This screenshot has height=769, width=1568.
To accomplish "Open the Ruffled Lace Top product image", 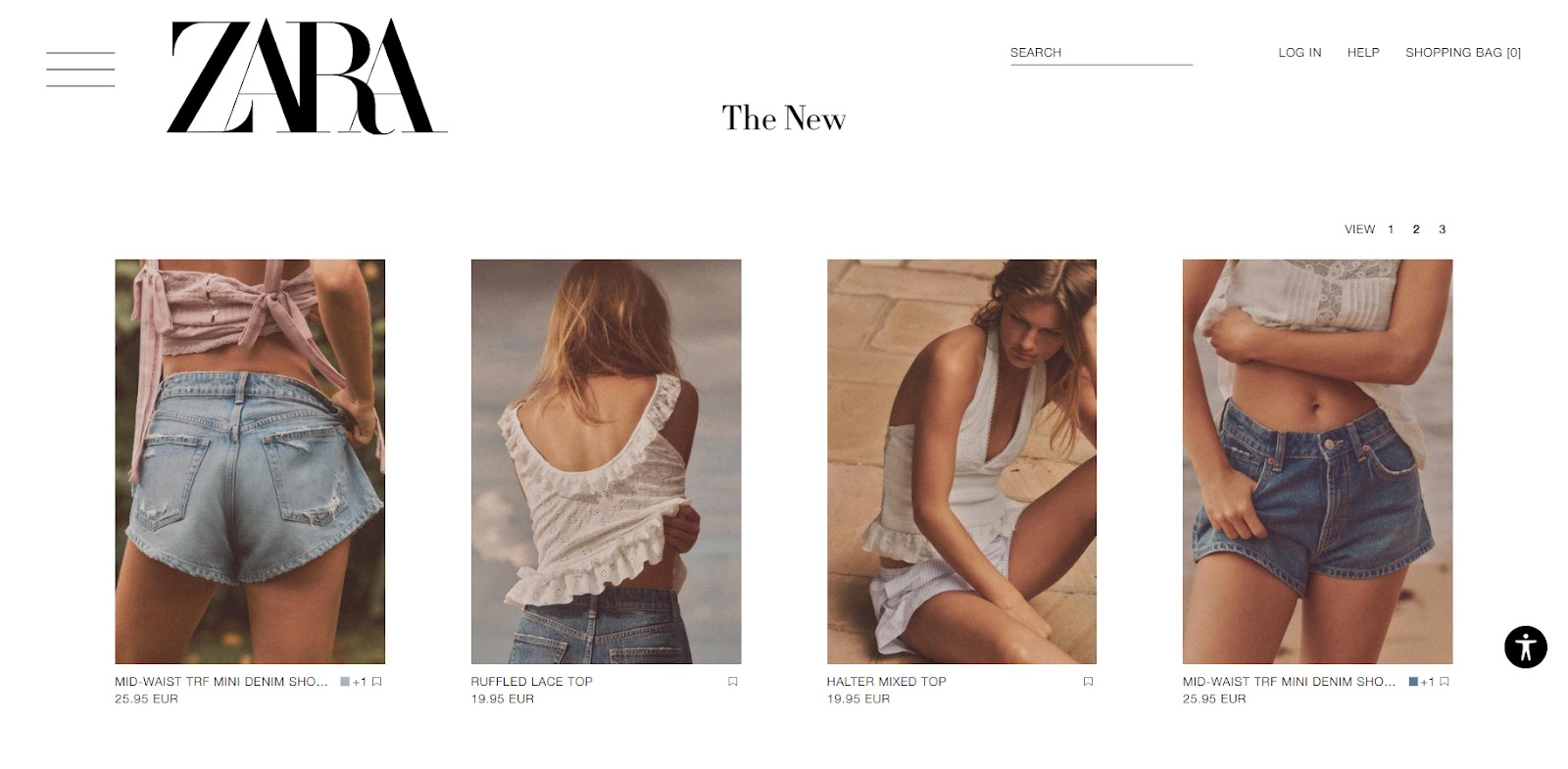I will coord(606,461).
